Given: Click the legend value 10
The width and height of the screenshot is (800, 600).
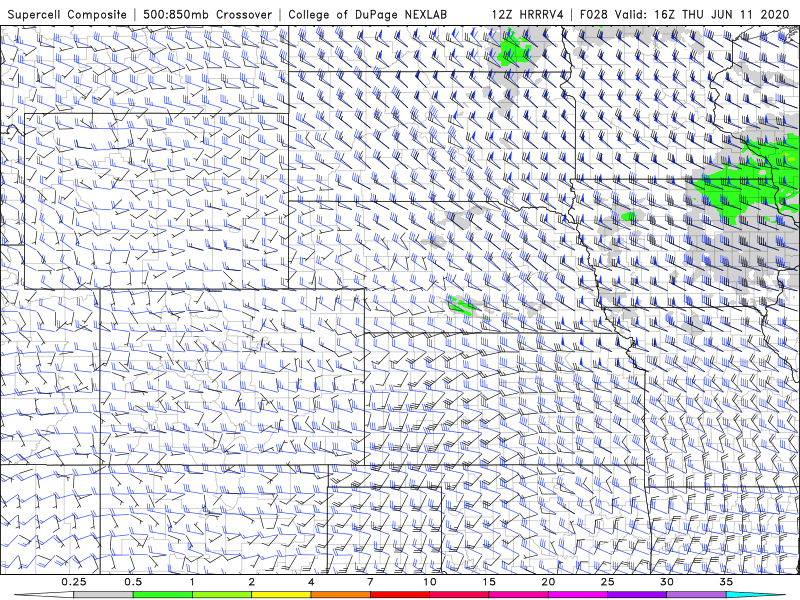Looking at the screenshot, I should point(430,582).
